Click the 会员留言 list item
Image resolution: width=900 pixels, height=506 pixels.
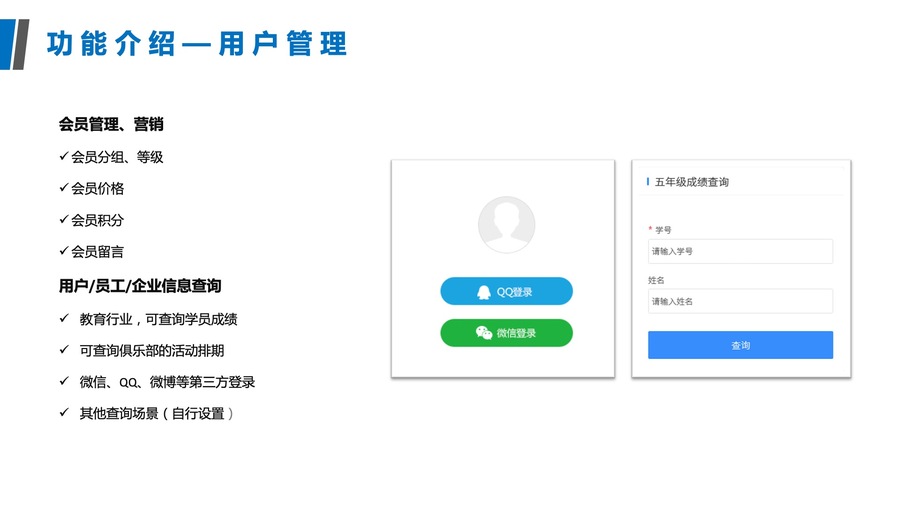pyautogui.click(x=97, y=252)
